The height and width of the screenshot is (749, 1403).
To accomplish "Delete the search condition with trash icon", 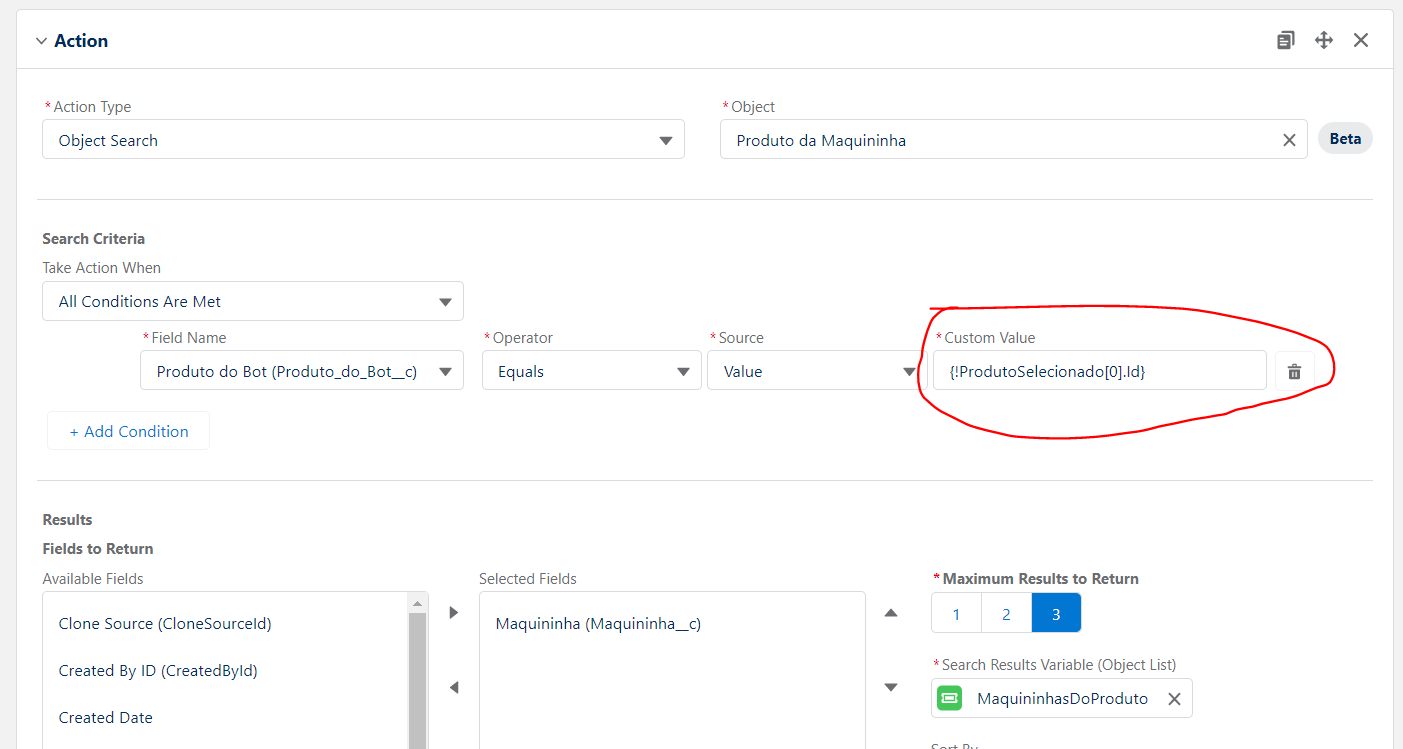I will 1294,371.
